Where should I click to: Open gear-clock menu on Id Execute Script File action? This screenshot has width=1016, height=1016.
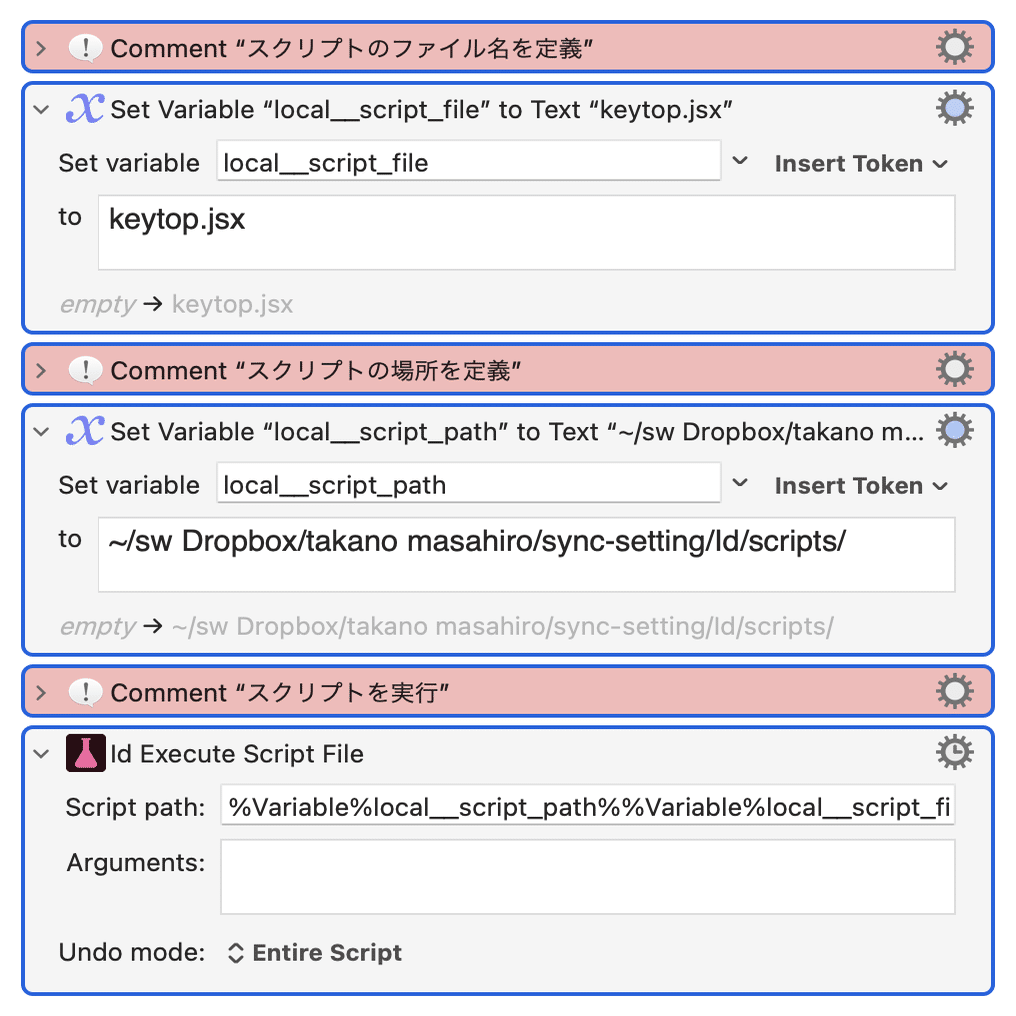click(954, 753)
